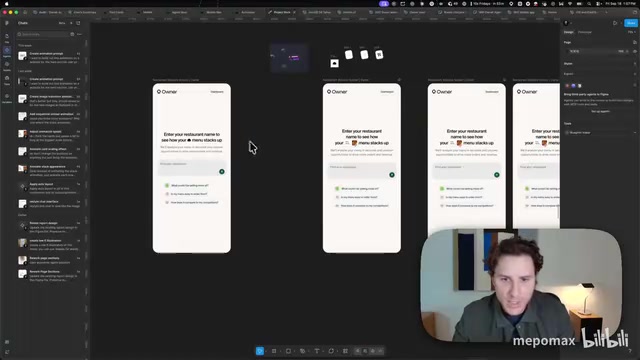Select the Pen tool in bottom toolbar
The height and width of the screenshot is (360, 640).
[x=302, y=351]
